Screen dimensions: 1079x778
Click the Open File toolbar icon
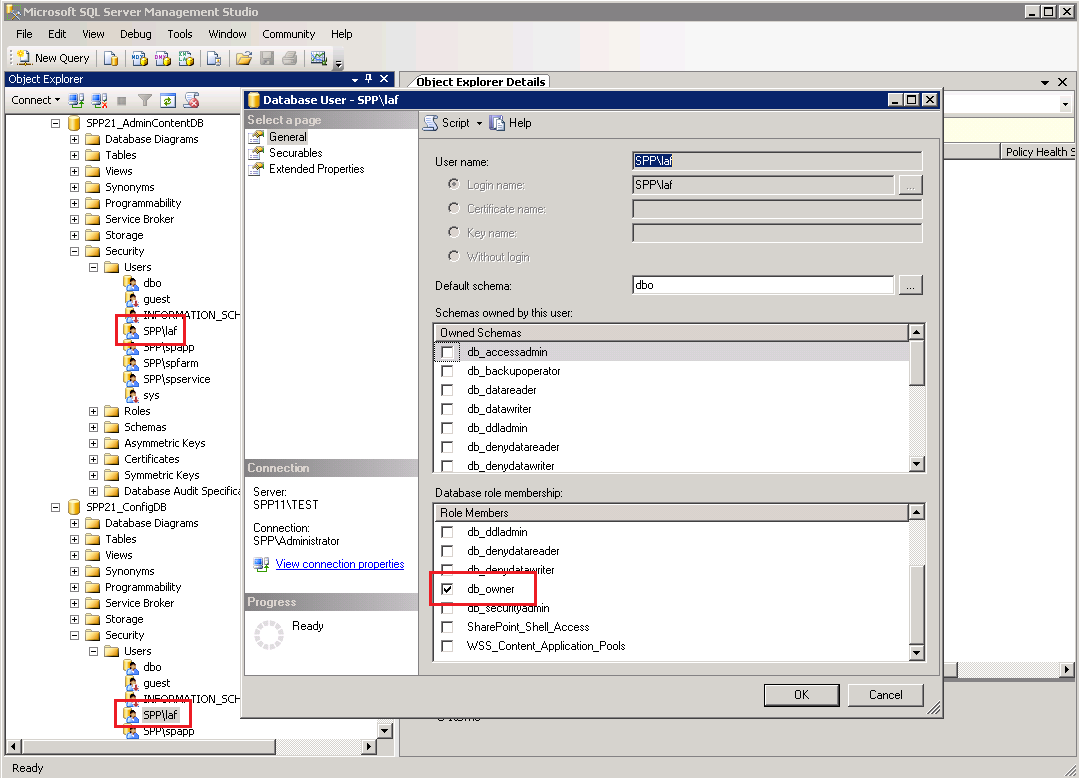[x=244, y=57]
